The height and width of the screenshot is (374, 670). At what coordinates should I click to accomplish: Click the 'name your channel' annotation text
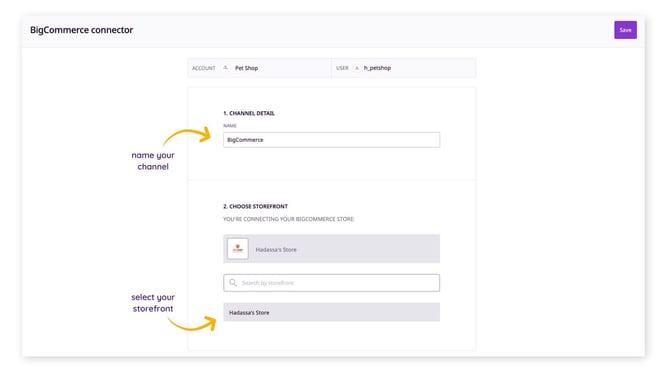[x=153, y=161]
